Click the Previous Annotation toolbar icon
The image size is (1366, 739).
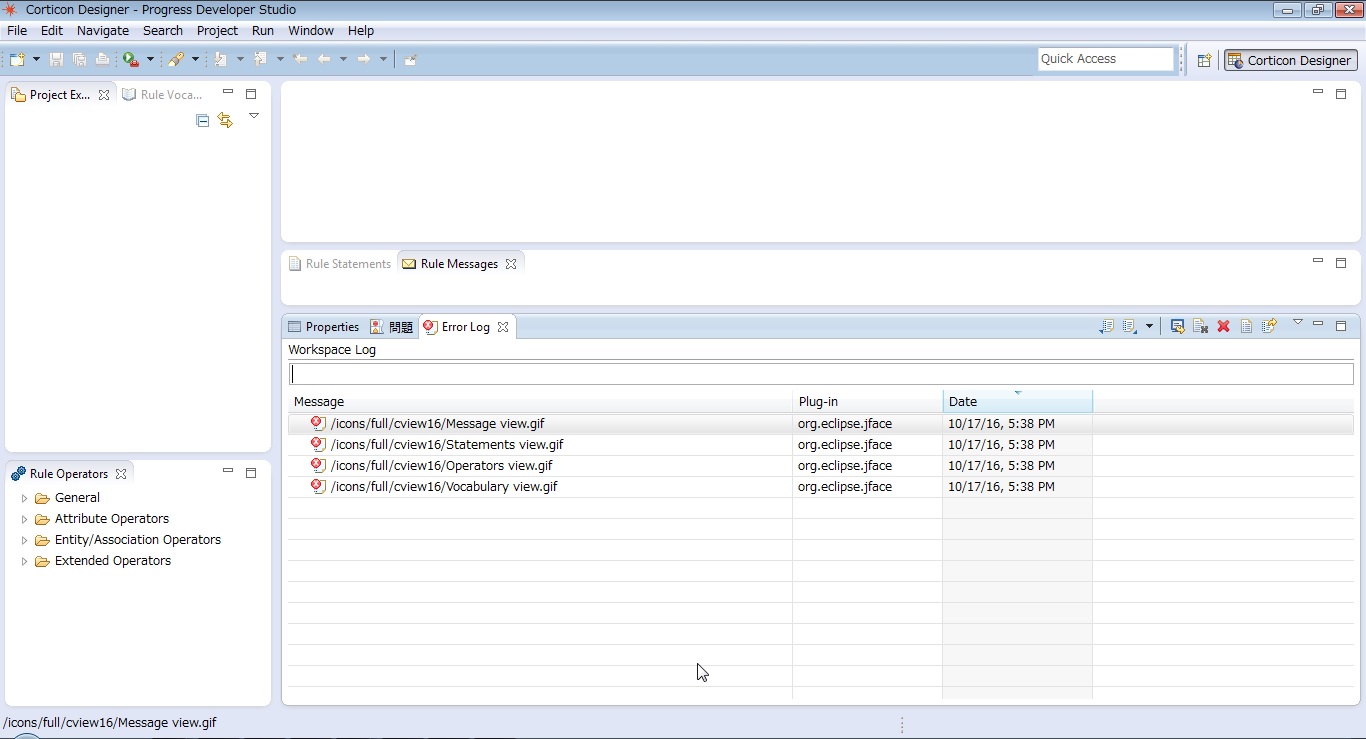(261, 60)
